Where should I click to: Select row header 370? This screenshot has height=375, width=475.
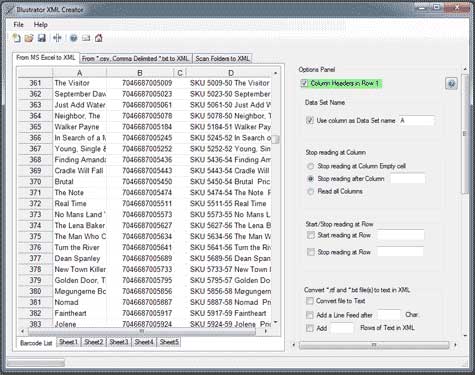pos(35,182)
